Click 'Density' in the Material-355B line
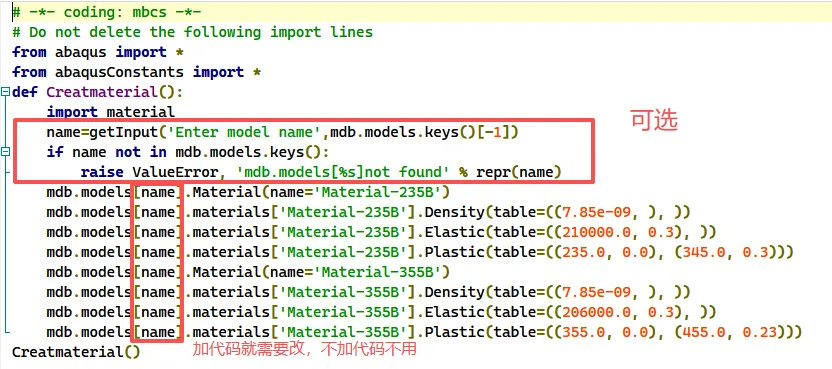 click(454, 293)
